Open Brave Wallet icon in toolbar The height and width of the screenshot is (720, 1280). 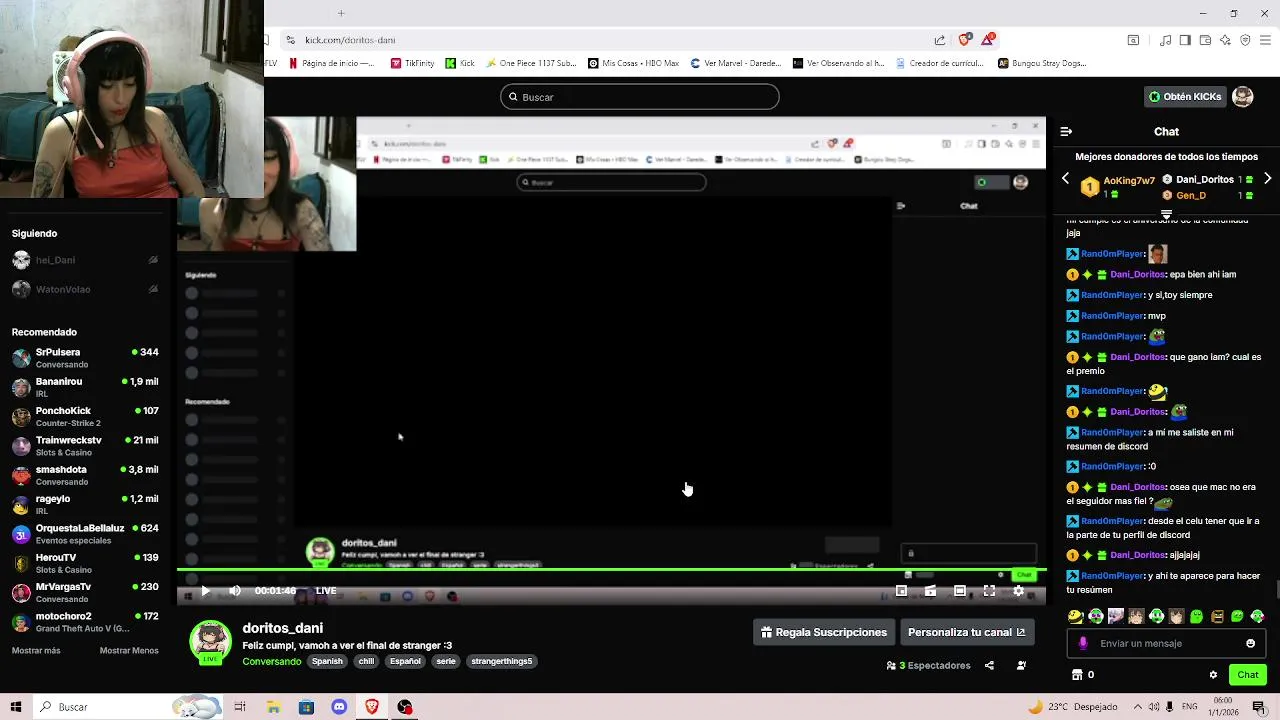pyautogui.click(x=1205, y=40)
